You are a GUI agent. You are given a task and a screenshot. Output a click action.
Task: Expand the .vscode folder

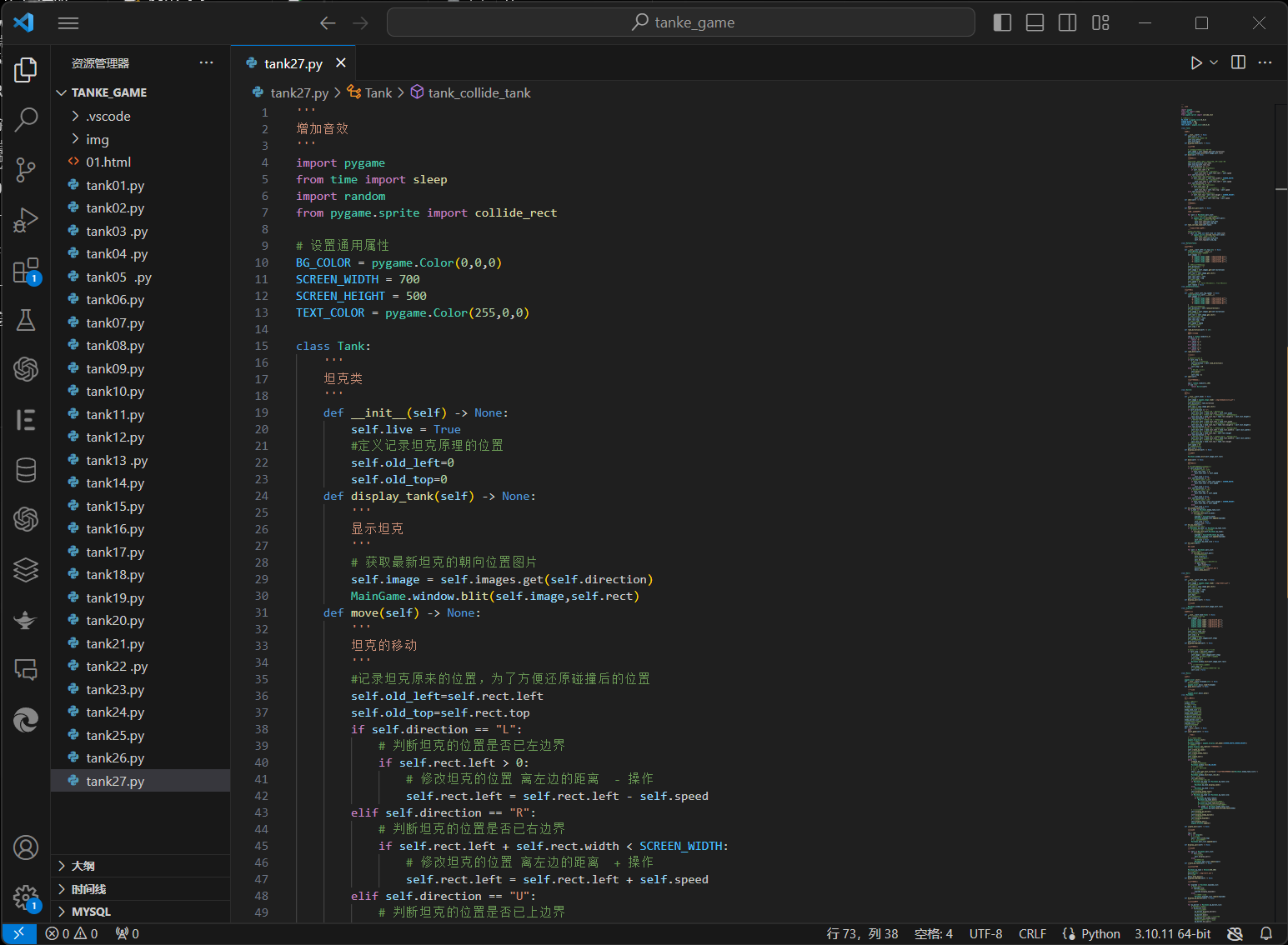point(140,116)
